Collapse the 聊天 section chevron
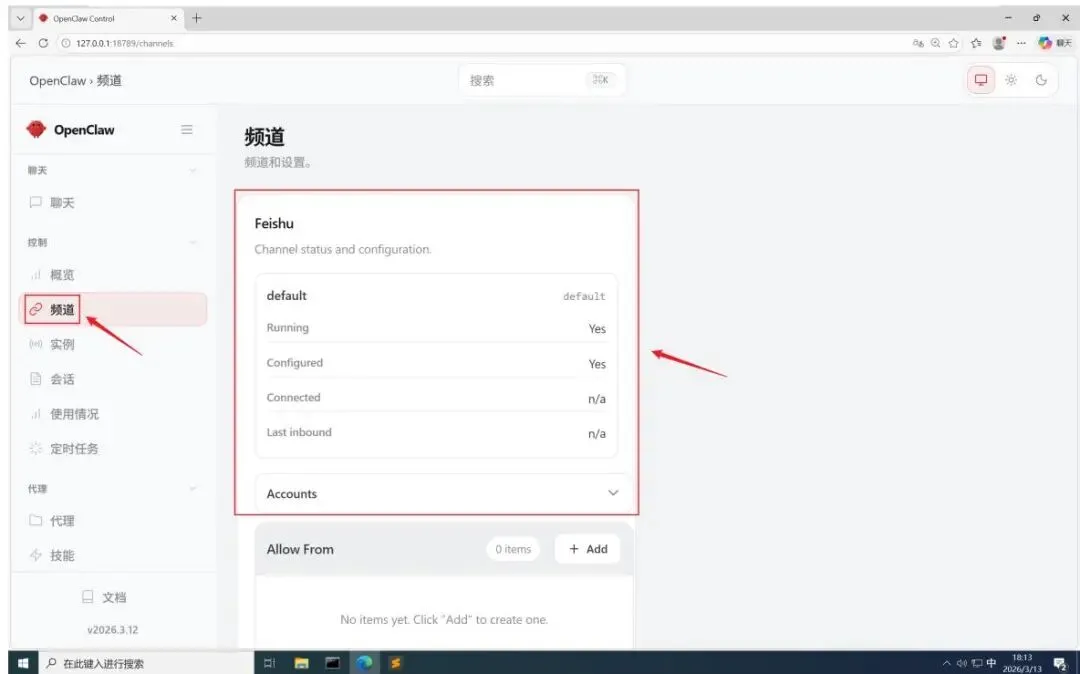 [193, 170]
